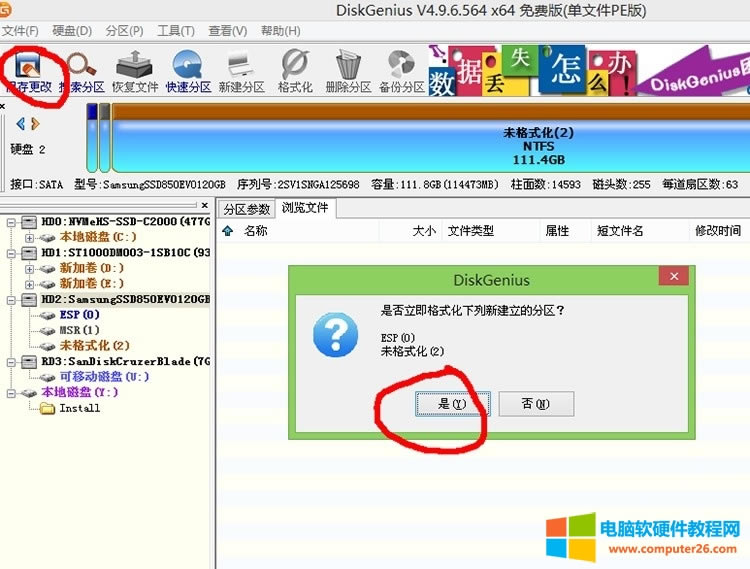The width and height of the screenshot is (750, 569).
Task: Go to previous disk with left arrow
Action: click(x=22, y=124)
